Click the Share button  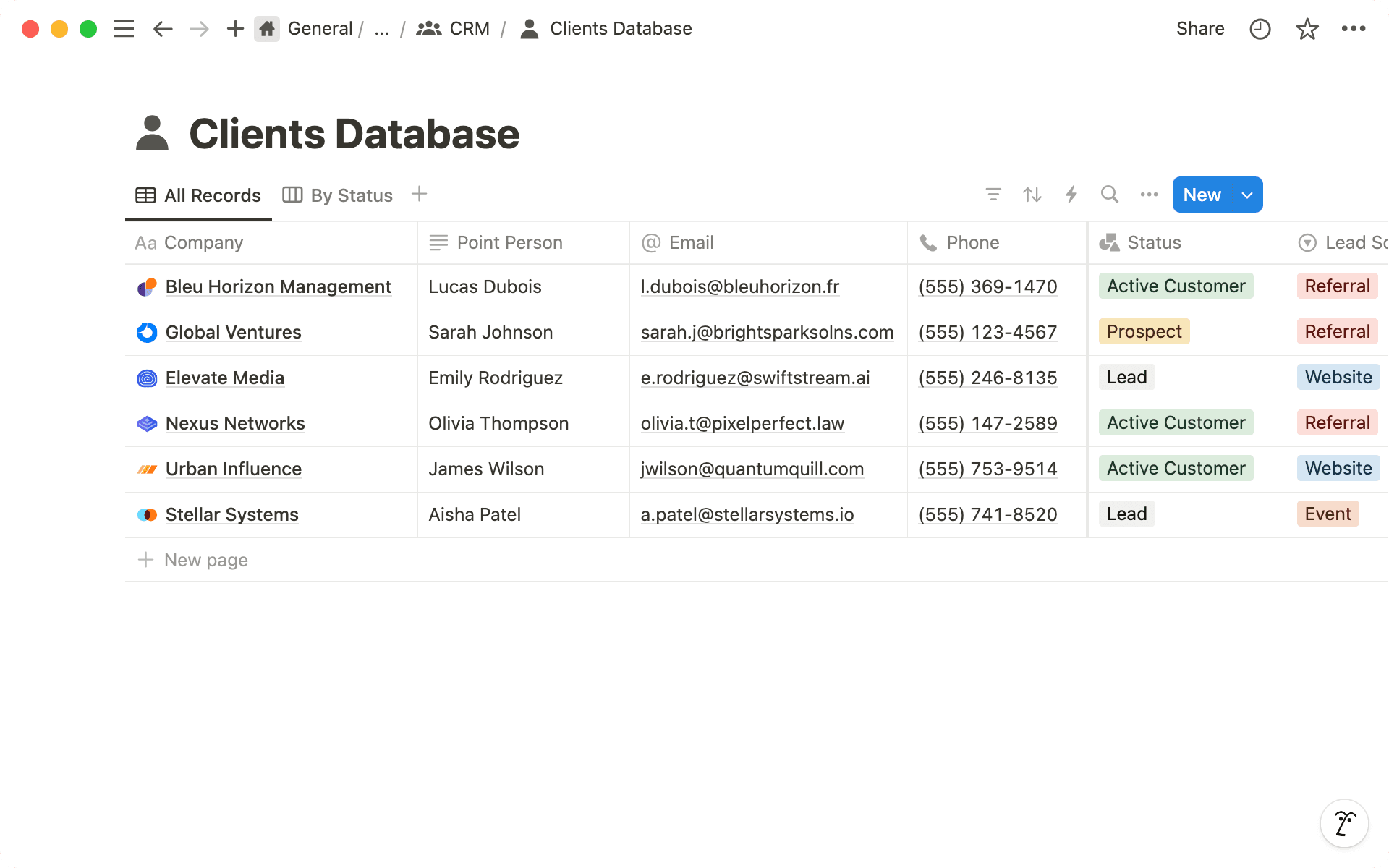1199,28
